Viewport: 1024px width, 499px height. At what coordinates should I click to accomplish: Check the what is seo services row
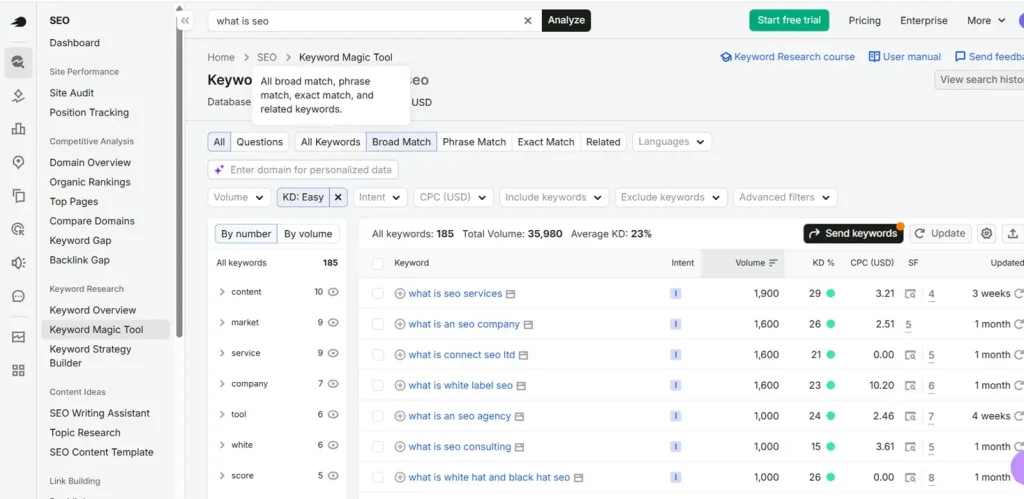377,294
